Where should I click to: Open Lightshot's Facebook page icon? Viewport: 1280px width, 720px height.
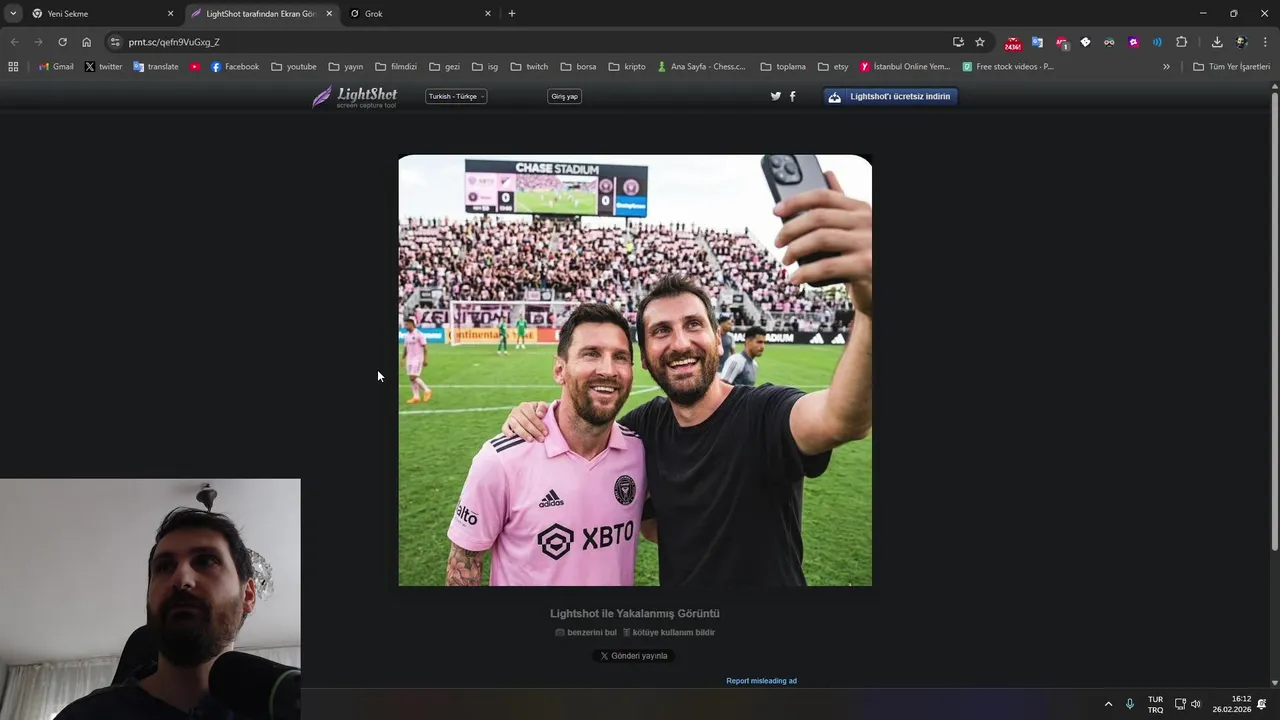793,96
